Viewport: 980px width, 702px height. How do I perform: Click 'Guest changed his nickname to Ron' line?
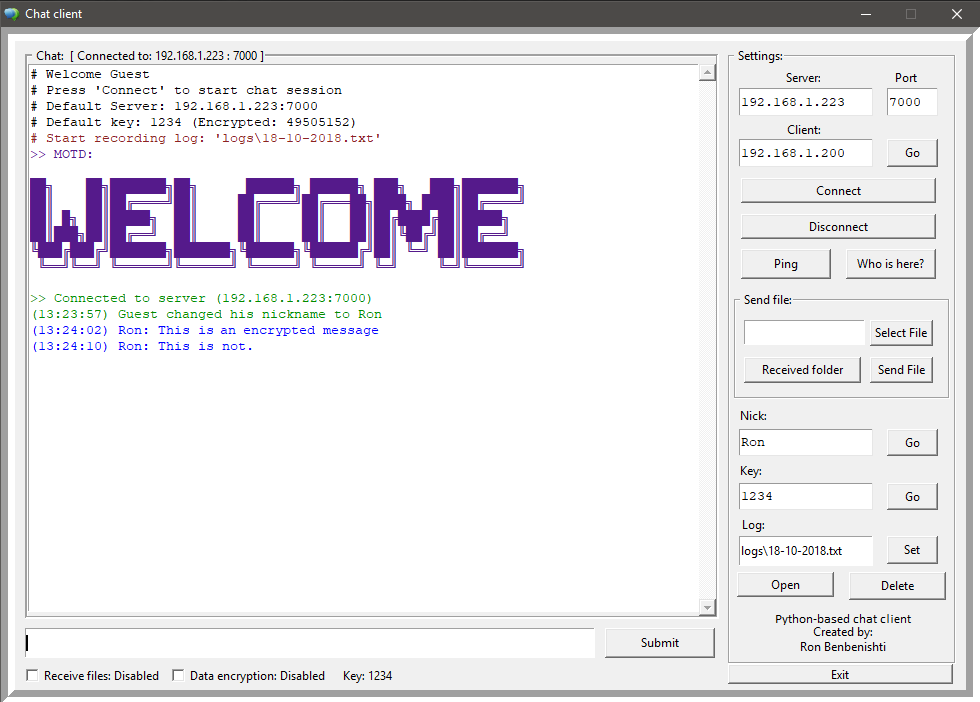(206, 314)
